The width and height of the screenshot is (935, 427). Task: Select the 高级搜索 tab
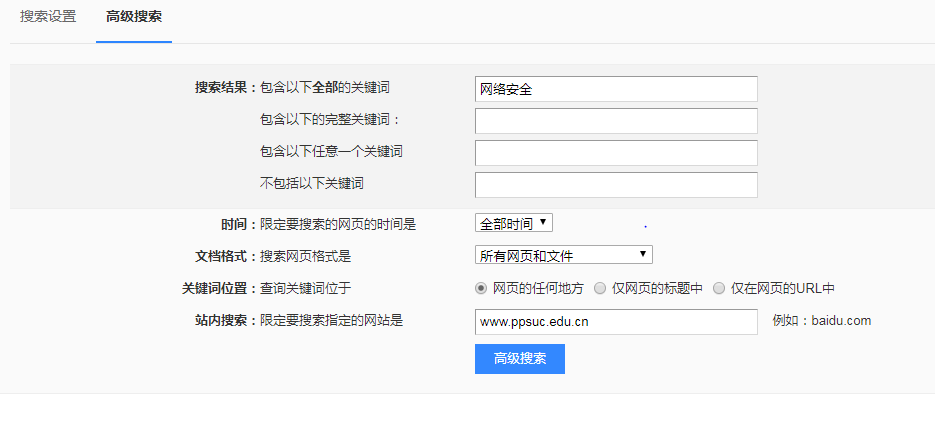pyautogui.click(x=134, y=17)
